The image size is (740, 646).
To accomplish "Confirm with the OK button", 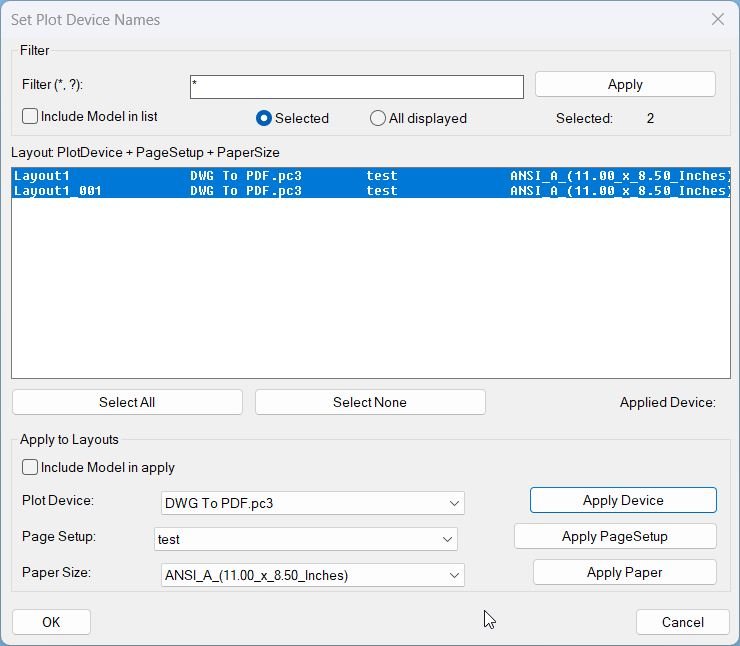I will coord(51,622).
